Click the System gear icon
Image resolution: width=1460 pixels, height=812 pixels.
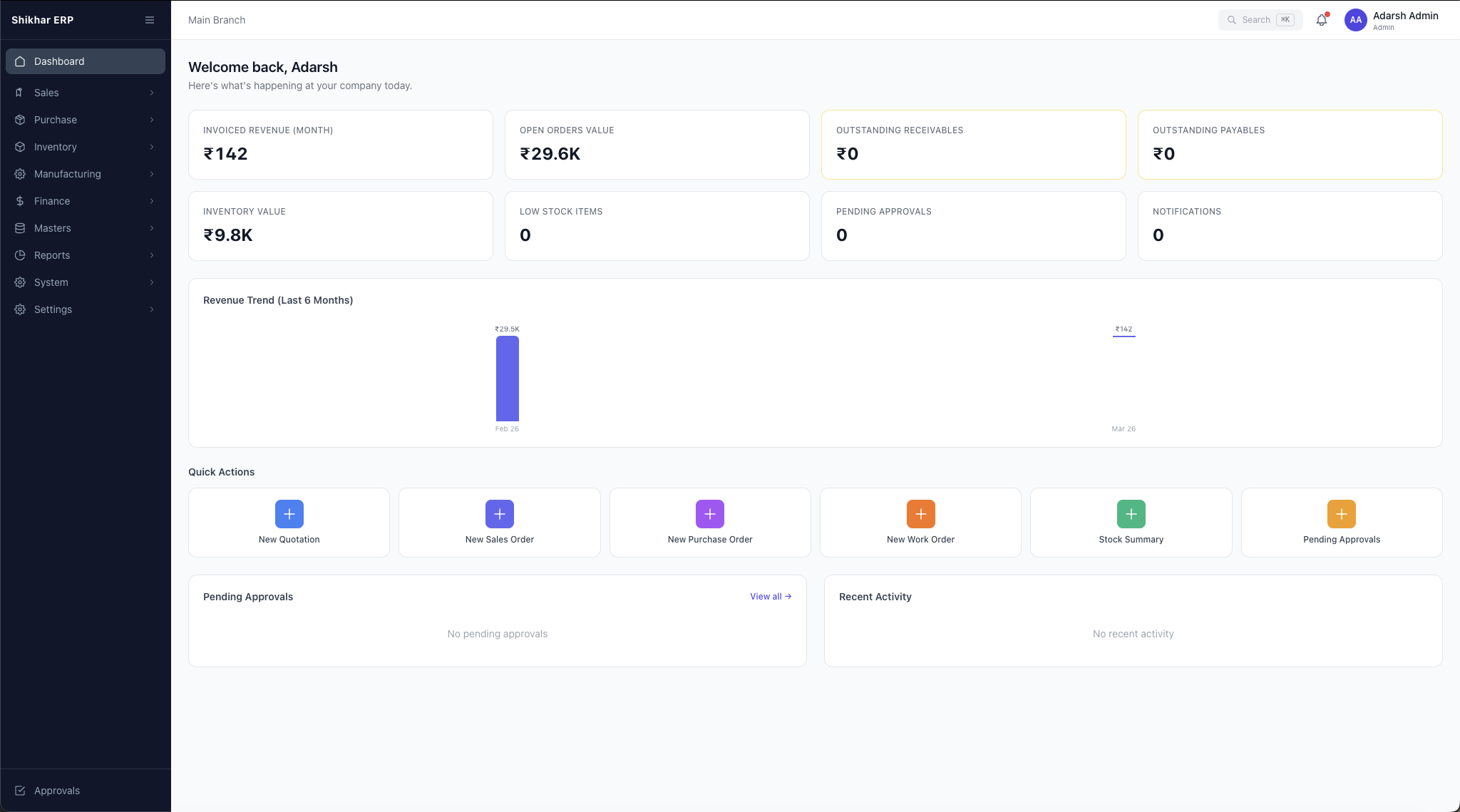tap(20, 282)
